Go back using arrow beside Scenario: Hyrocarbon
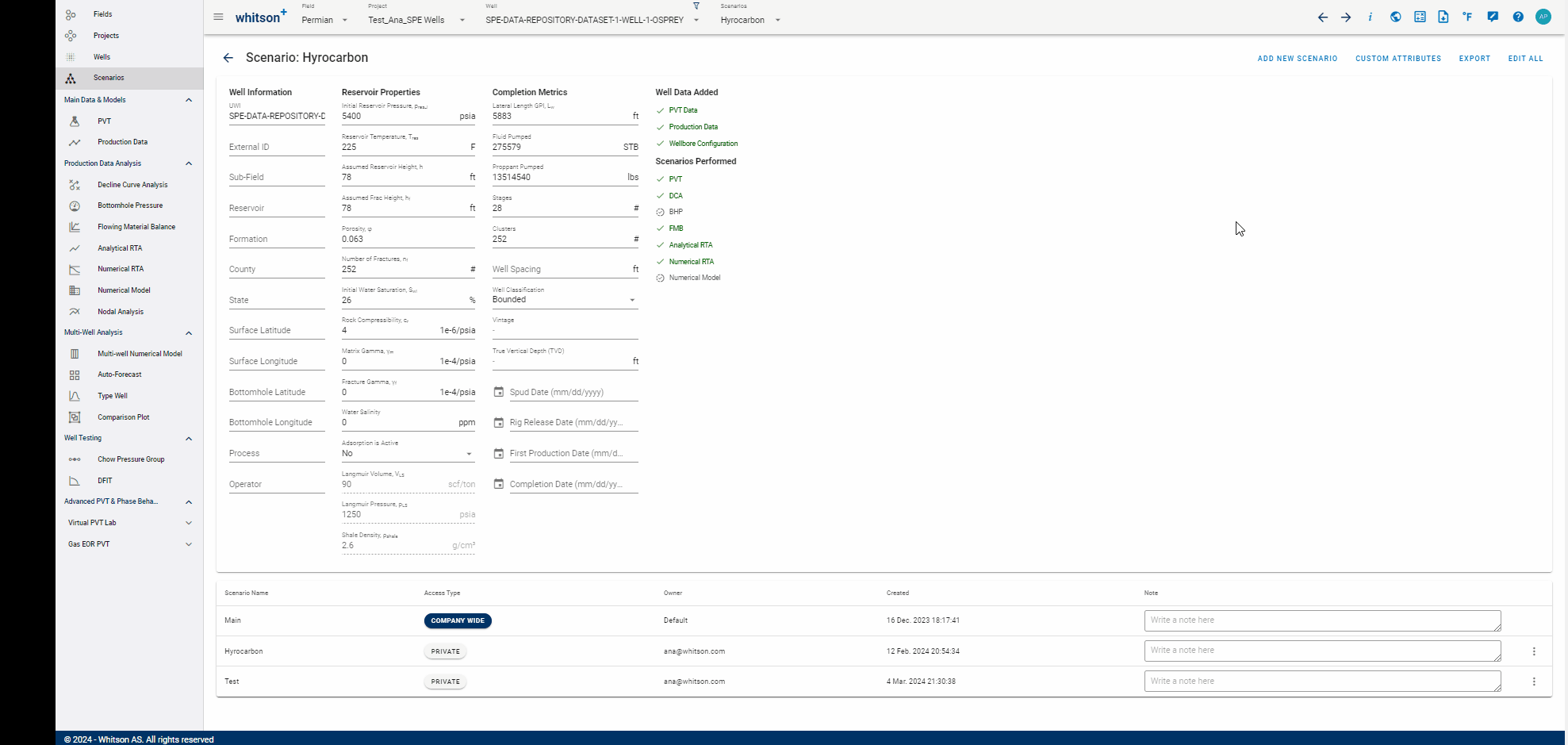 click(228, 58)
